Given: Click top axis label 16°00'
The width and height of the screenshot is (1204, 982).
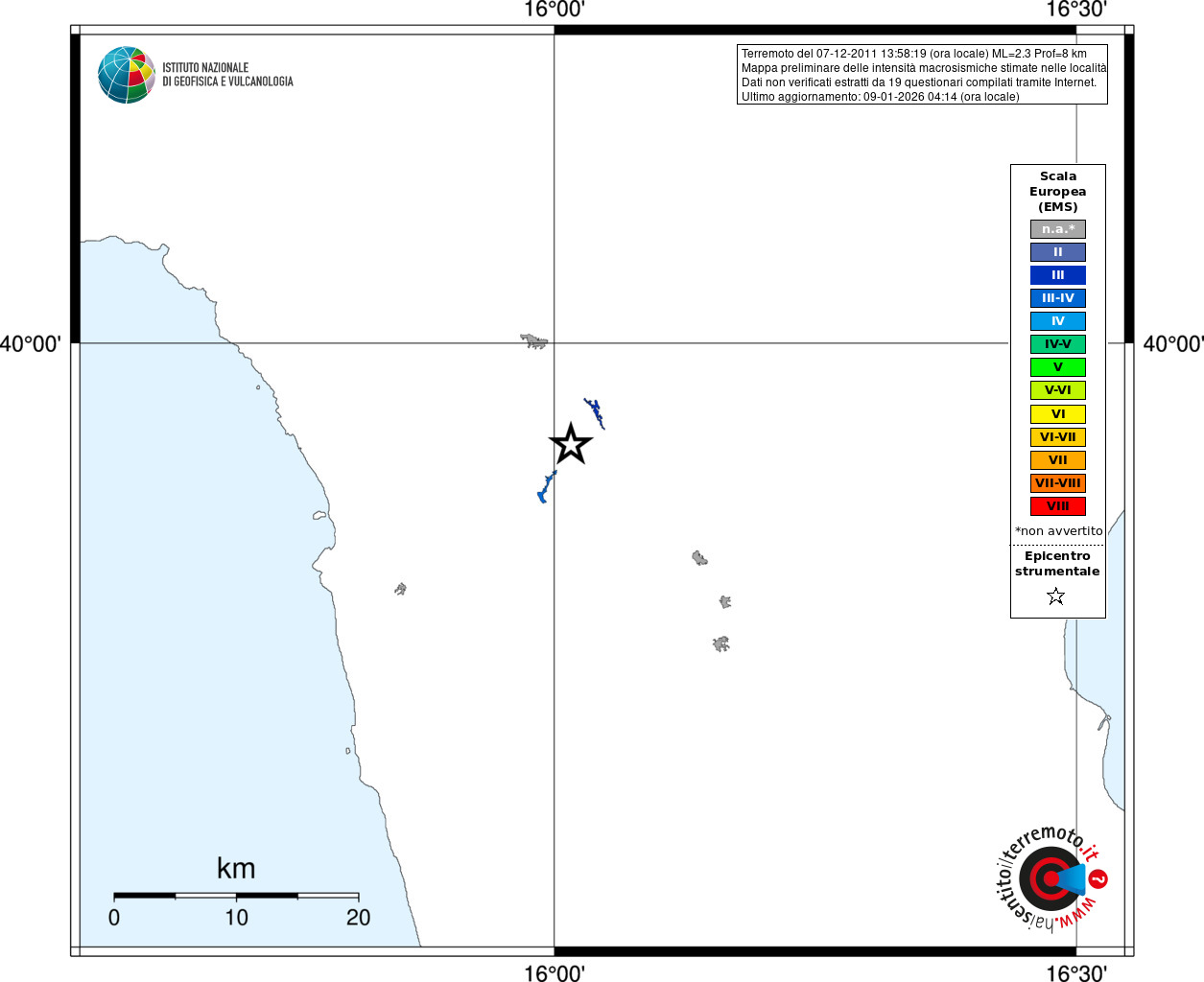Looking at the screenshot, I should [555, 10].
